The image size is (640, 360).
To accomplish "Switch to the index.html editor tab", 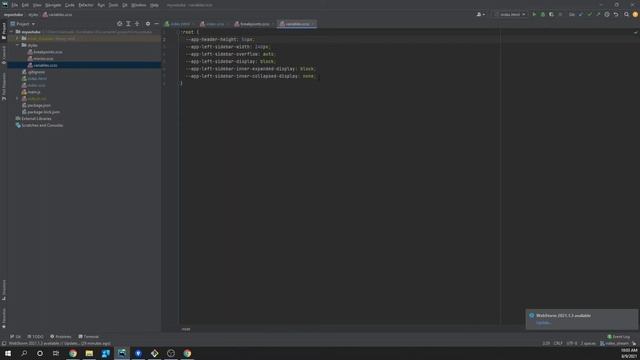I will point(178,24).
